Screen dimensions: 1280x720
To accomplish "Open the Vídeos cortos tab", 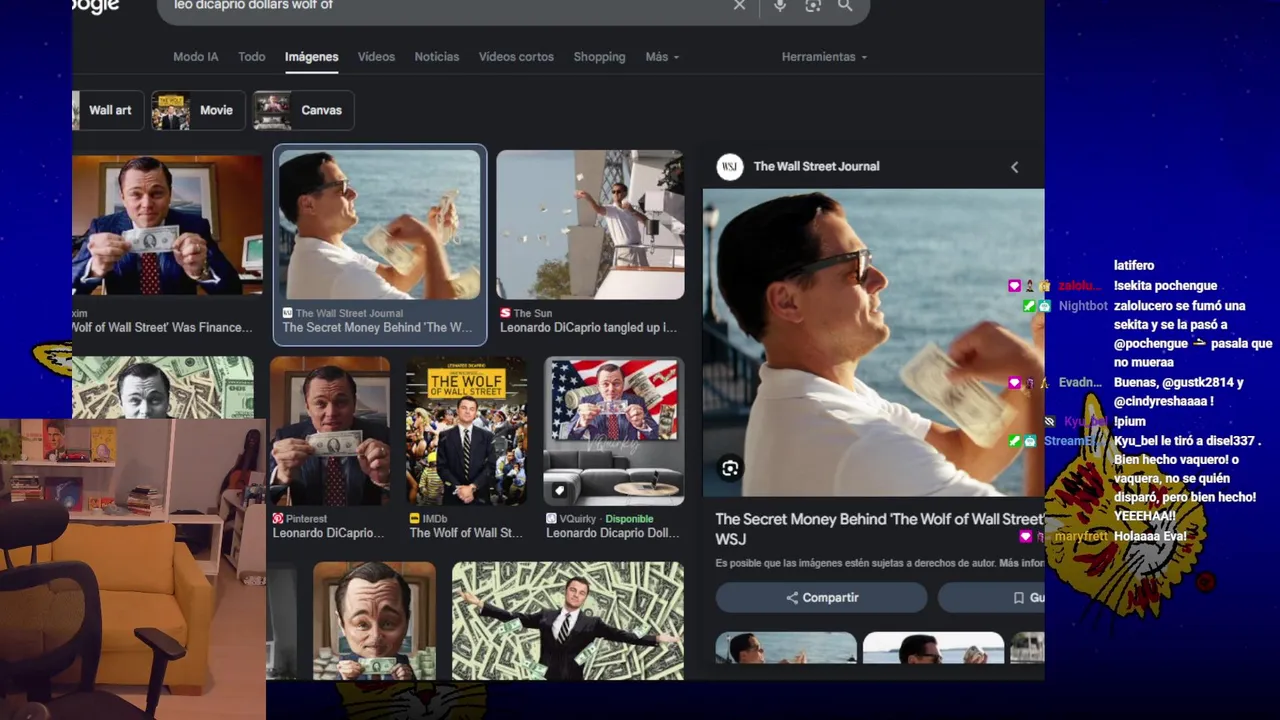I will (x=516, y=57).
